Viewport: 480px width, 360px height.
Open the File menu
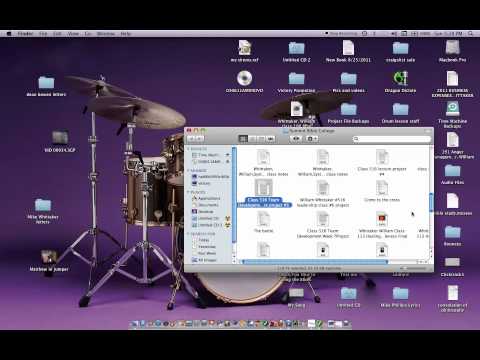coord(43,34)
